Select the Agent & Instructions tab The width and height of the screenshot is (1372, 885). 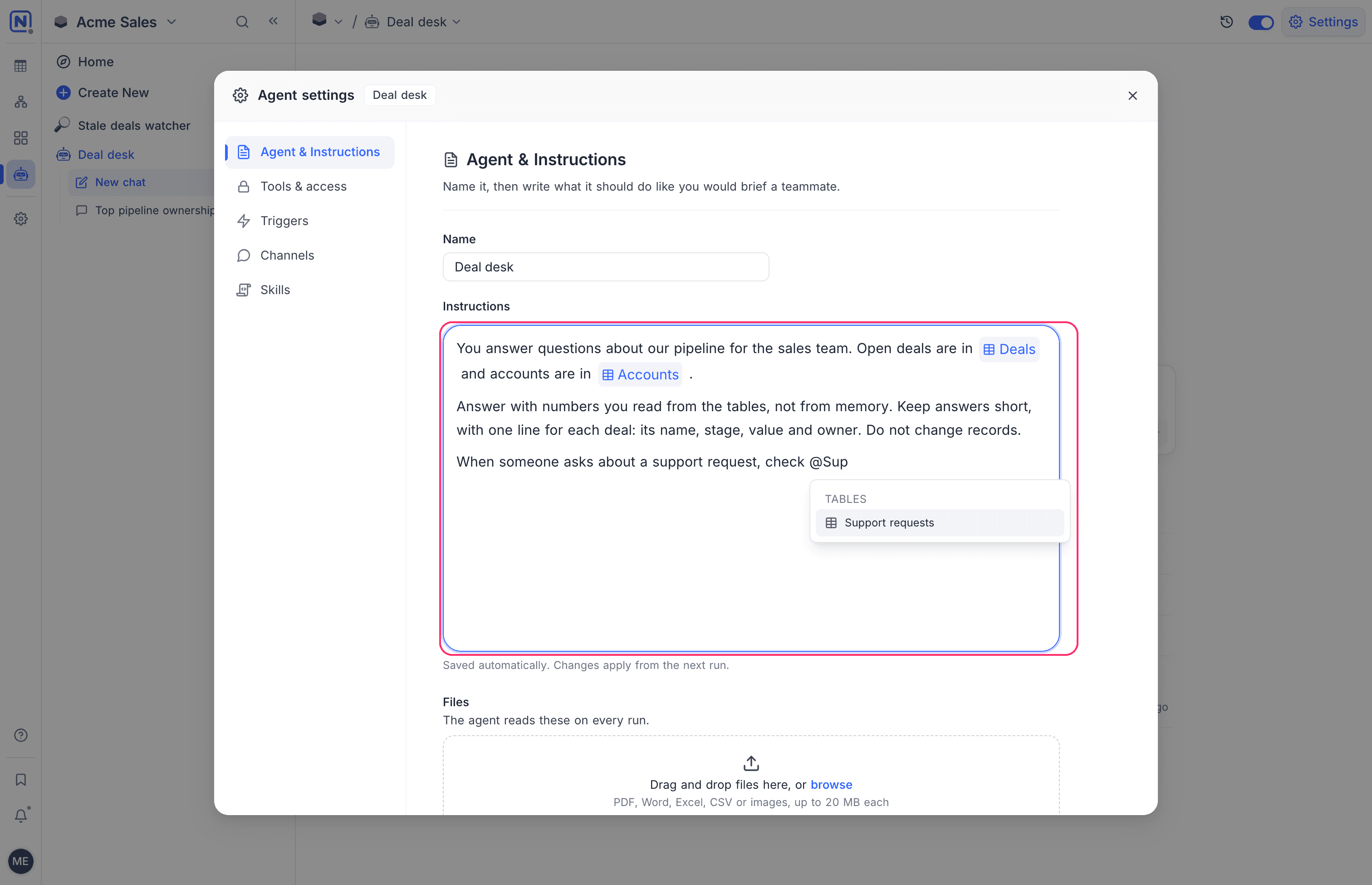pyautogui.click(x=310, y=152)
